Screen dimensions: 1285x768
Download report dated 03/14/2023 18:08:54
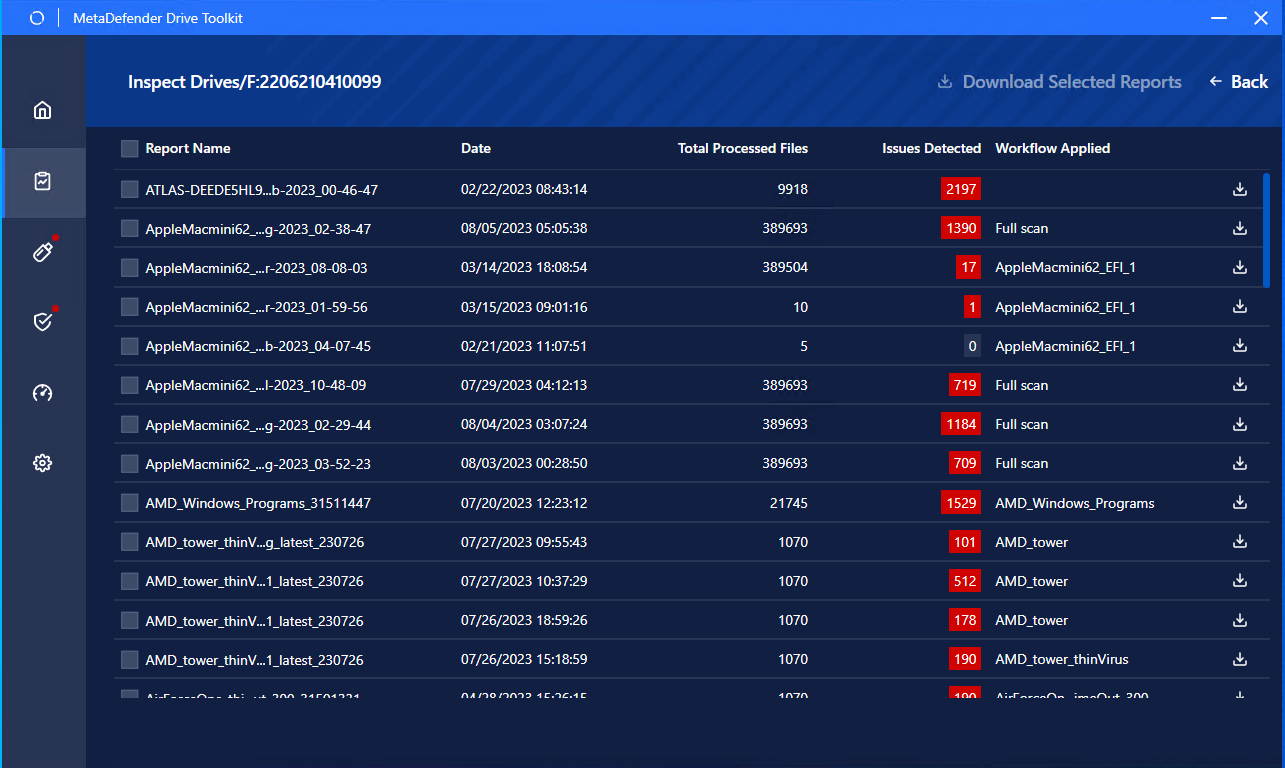coord(1240,267)
